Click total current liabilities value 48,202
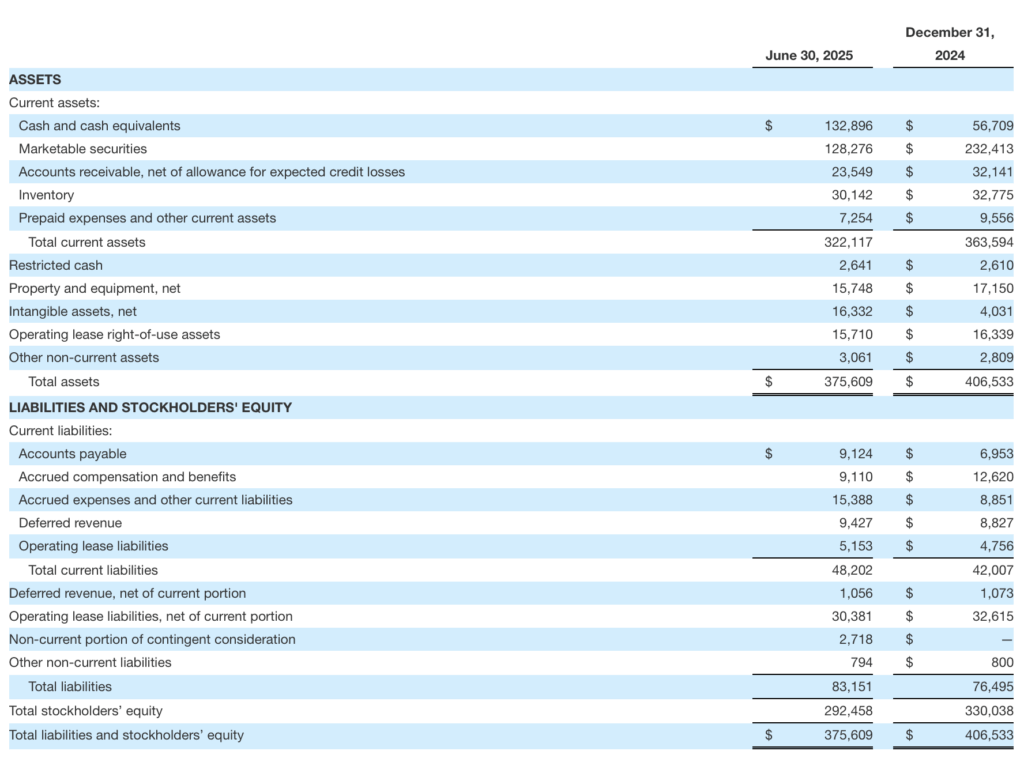Screen dimensions: 1024x762 pyautogui.click(x=852, y=570)
